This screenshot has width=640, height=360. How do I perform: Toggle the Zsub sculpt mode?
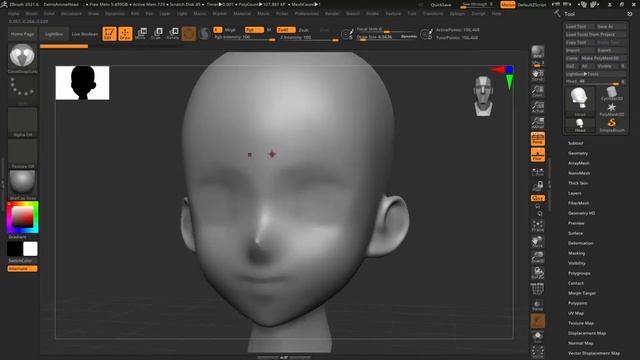(303, 30)
